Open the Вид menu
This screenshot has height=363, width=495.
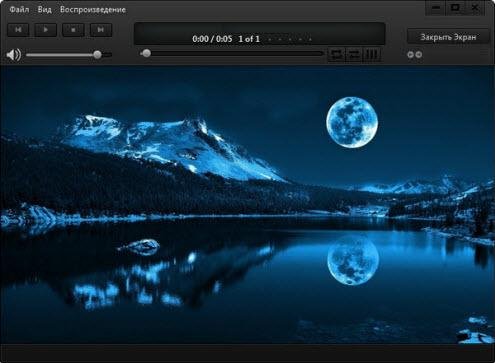tap(44, 10)
